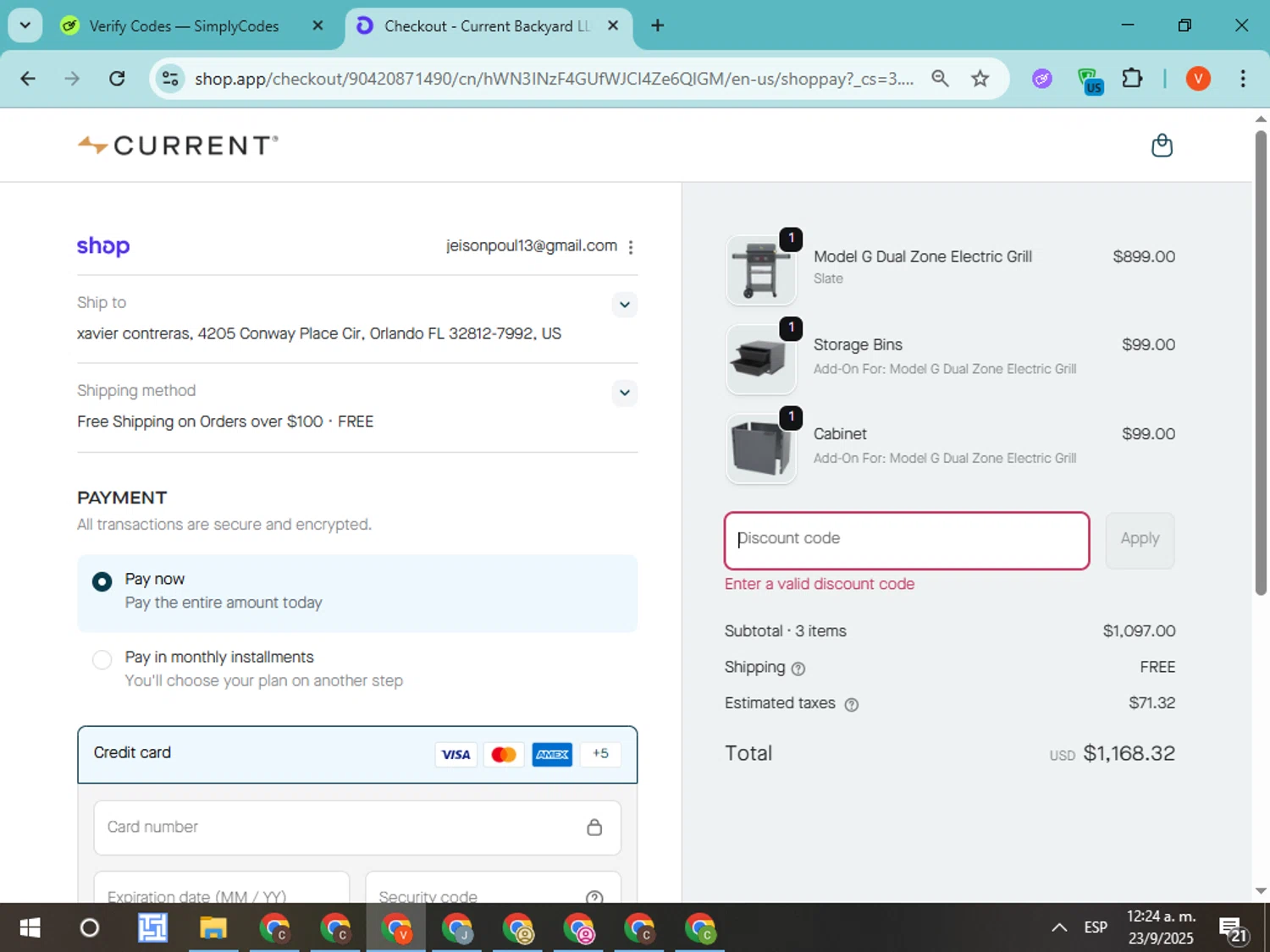This screenshot has width=1270, height=952.
Task: Click the Estimated taxes help icon
Action: (852, 704)
